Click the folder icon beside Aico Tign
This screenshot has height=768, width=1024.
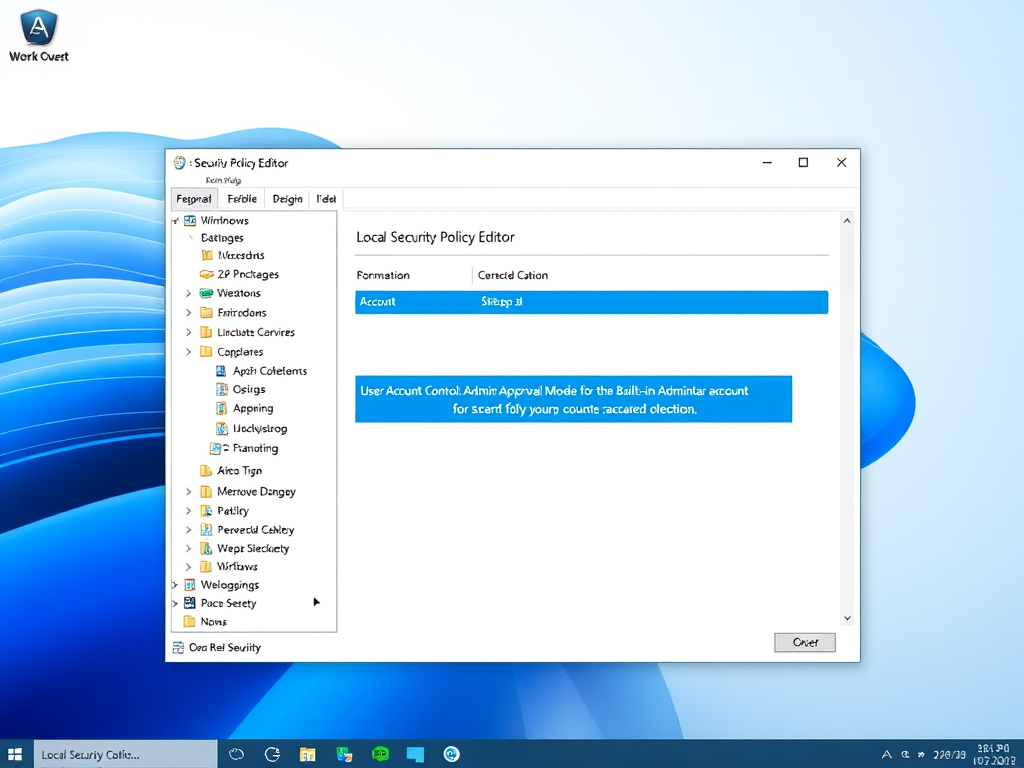pyautogui.click(x=206, y=470)
